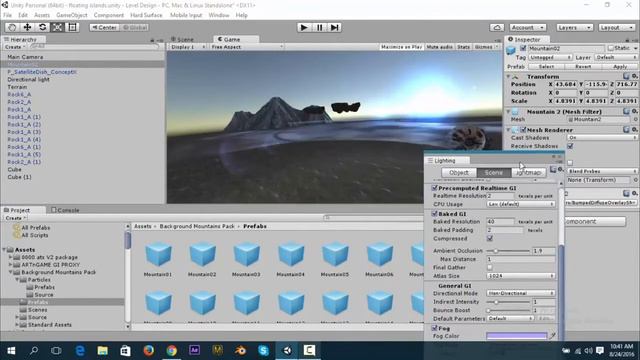Toggle the Center pivot button

(104, 27)
